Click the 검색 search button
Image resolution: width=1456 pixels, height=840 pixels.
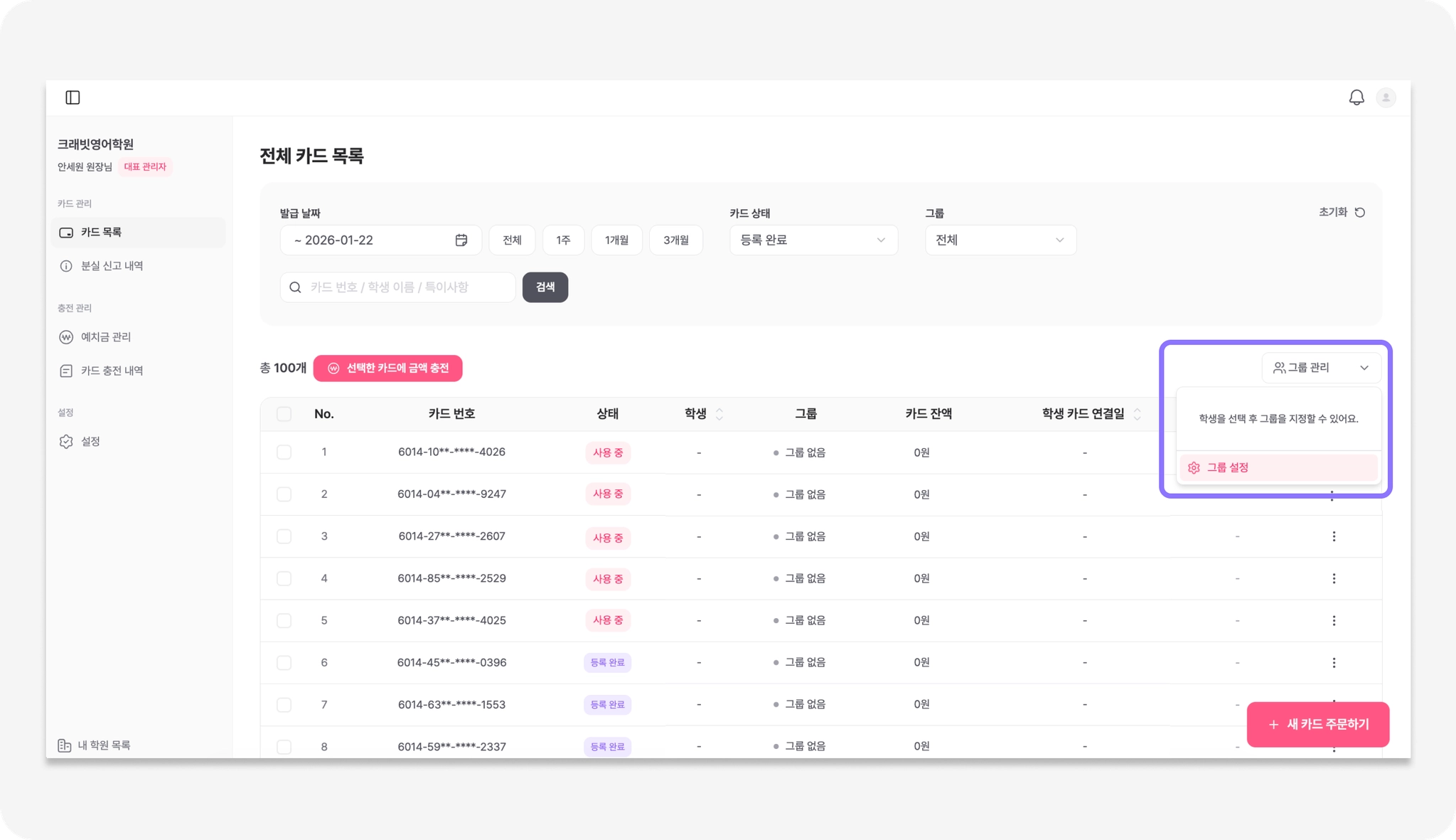[x=545, y=287]
